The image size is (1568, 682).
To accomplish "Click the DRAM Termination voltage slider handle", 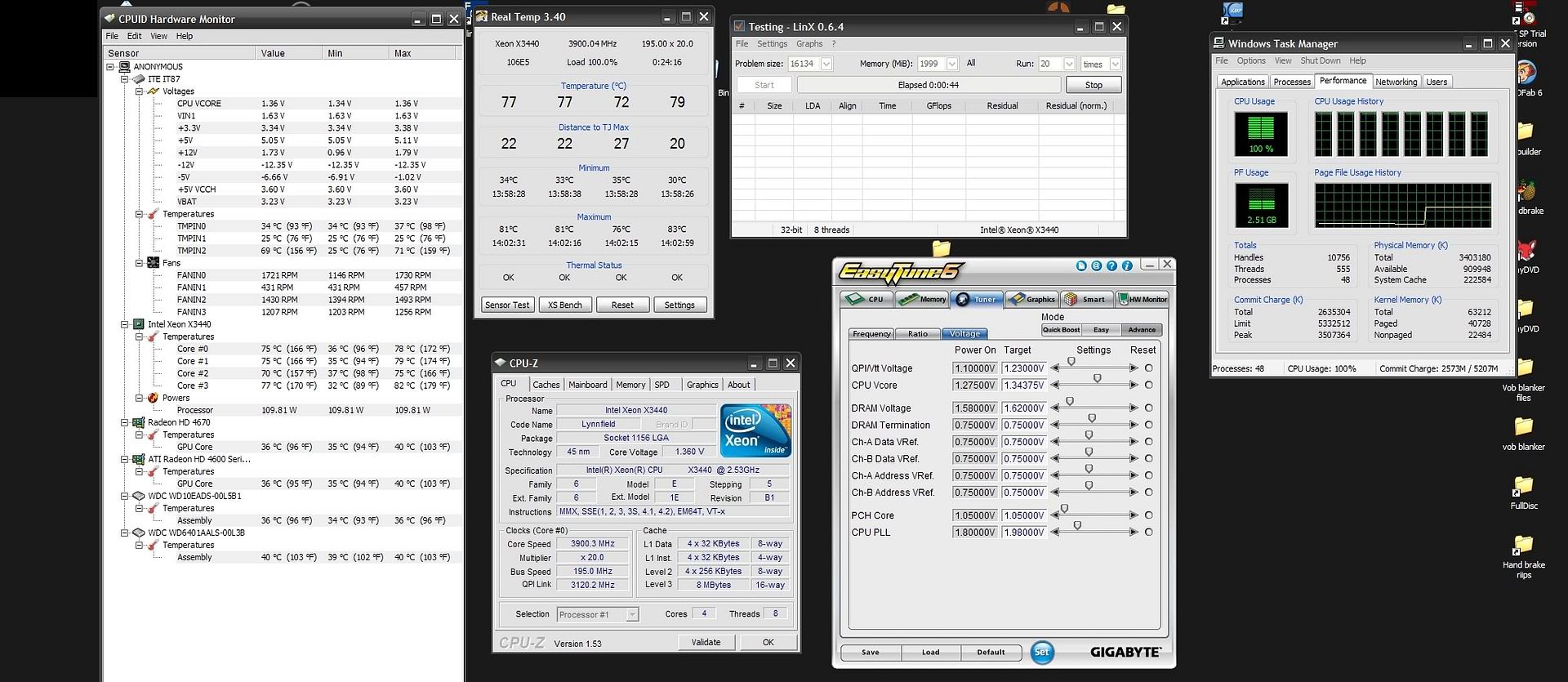I will coord(1092,419).
